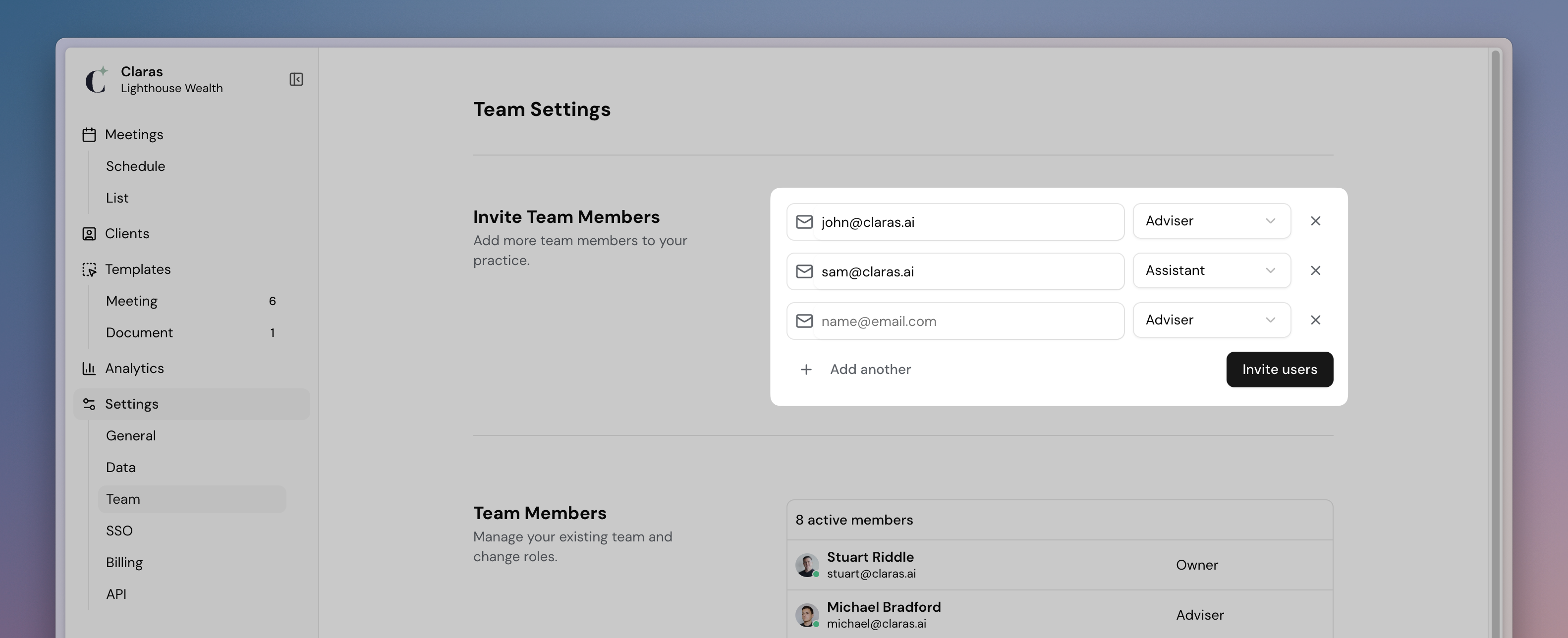Click Stuart Riddle's avatar

[807, 565]
